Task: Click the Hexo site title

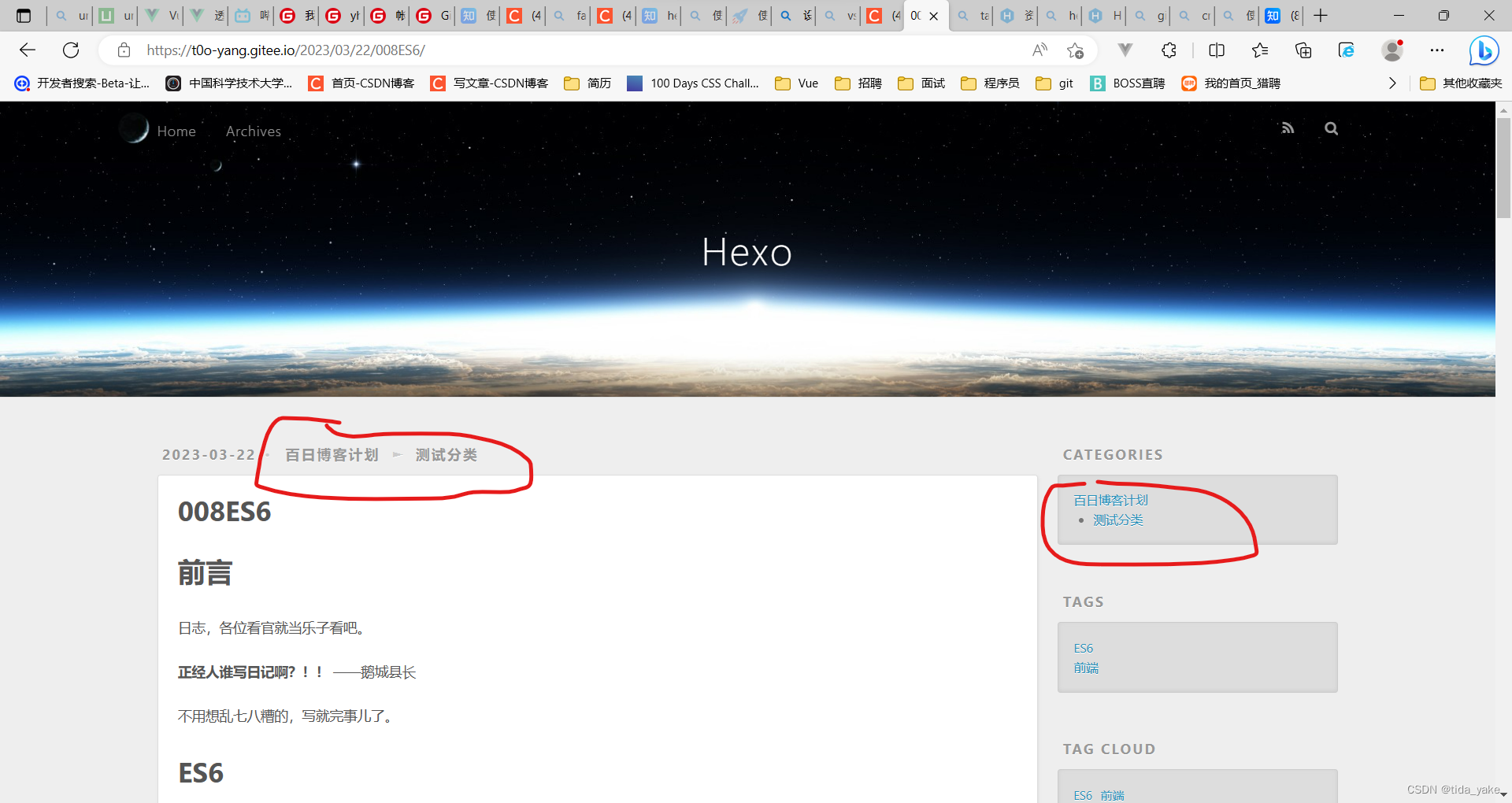Action: click(x=747, y=253)
